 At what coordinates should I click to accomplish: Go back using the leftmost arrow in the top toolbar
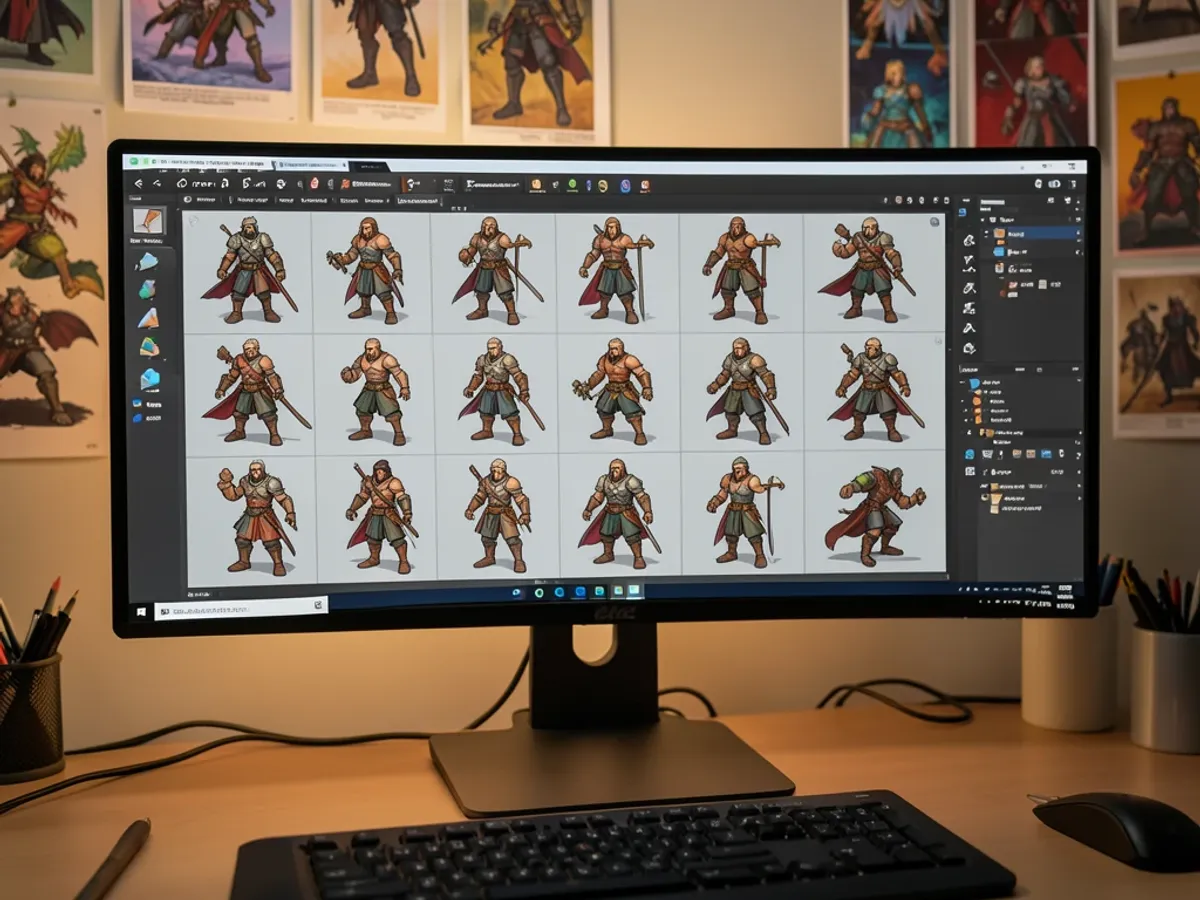pyautogui.click(x=138, y=184)
